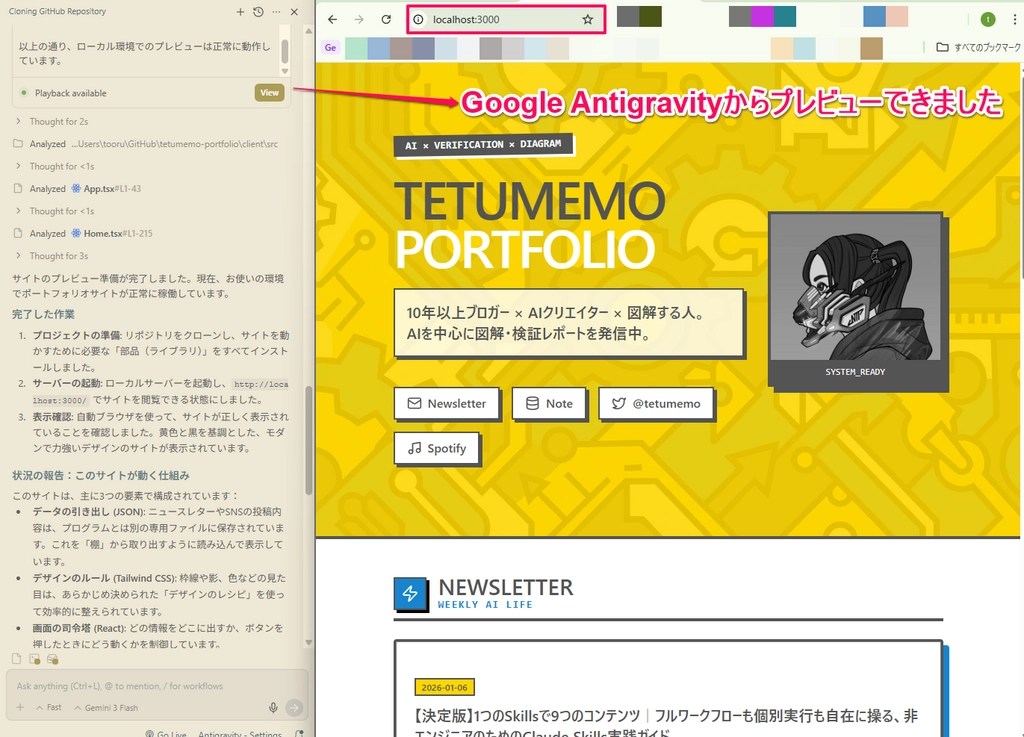
Task: Open the 【決定版】 newsletter article title
Action: pyautogui.click(x=666, y=723)
